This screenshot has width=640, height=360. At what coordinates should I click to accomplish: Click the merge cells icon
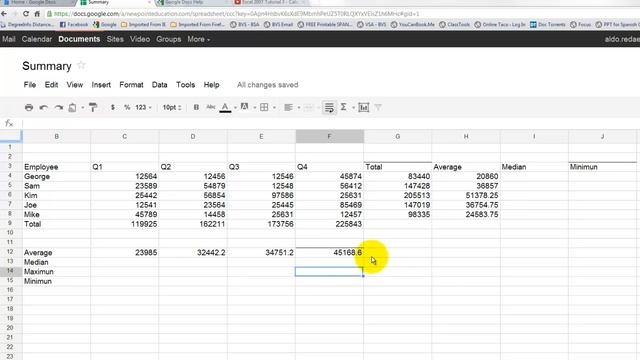[x=309, y=107]
